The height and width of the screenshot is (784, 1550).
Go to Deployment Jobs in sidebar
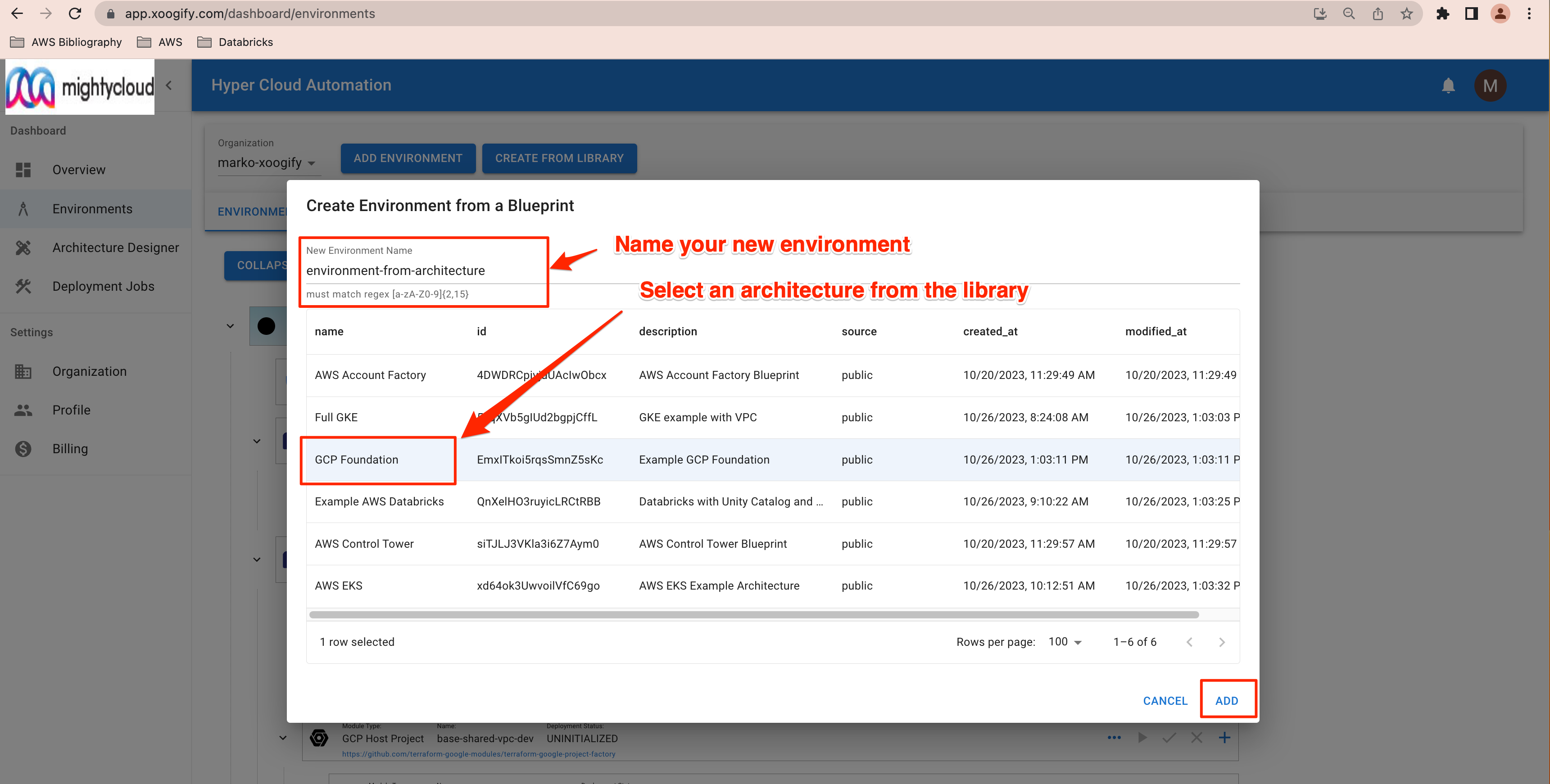point(103,287)
